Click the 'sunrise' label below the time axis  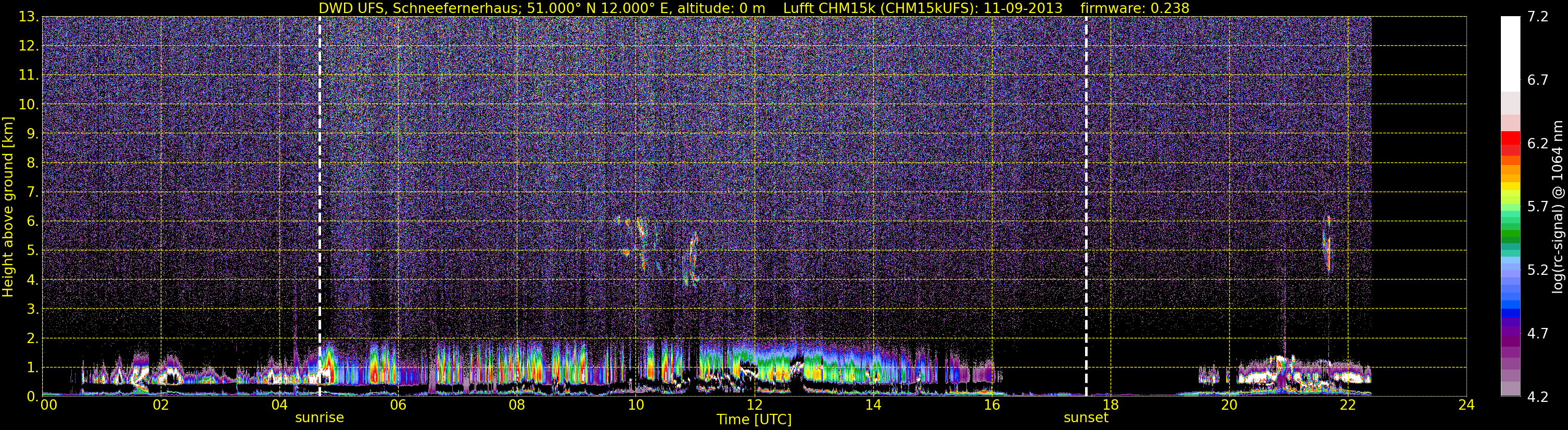click(x=320, y=418)
